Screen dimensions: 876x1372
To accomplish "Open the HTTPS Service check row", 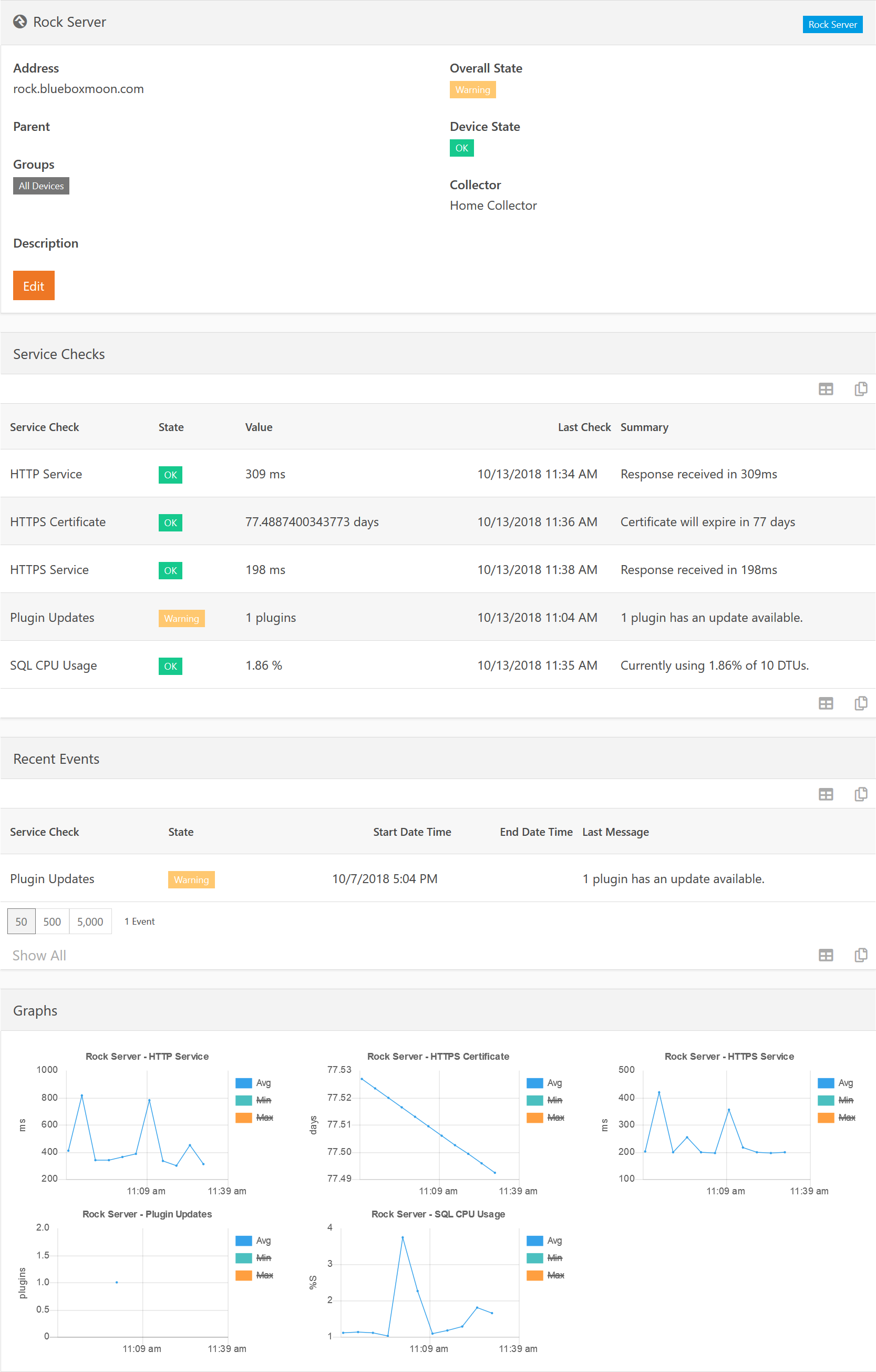I will coord(437,569).
